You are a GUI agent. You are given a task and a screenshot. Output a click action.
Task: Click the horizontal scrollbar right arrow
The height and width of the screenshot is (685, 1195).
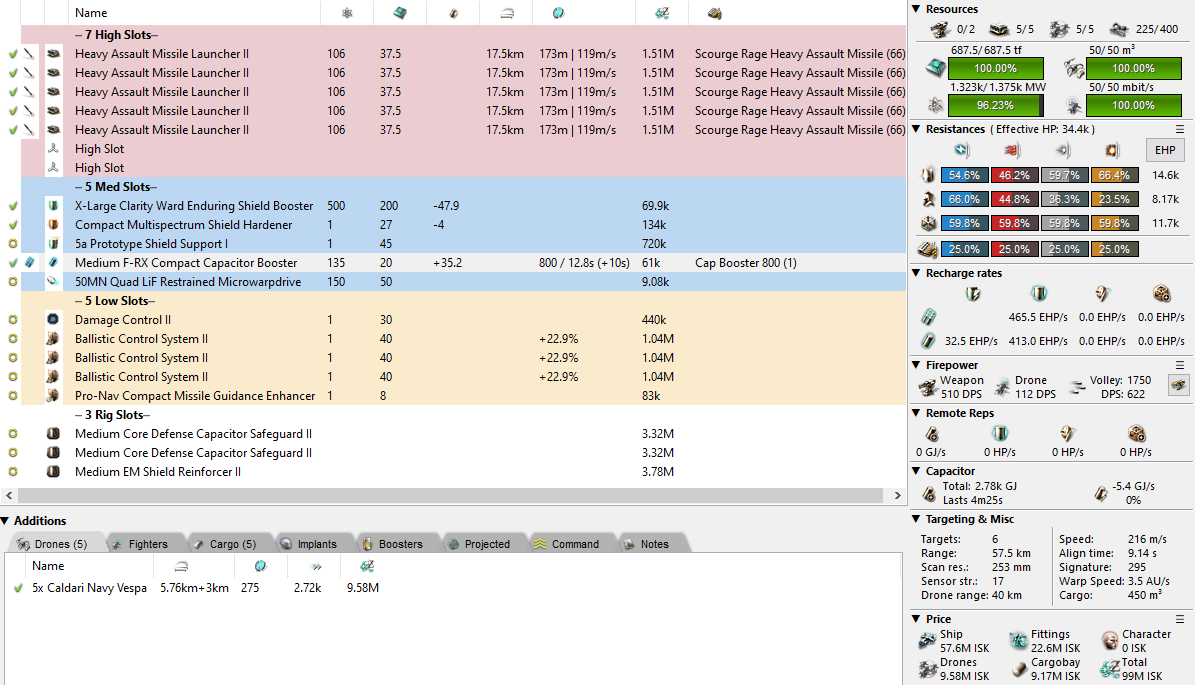897,495
